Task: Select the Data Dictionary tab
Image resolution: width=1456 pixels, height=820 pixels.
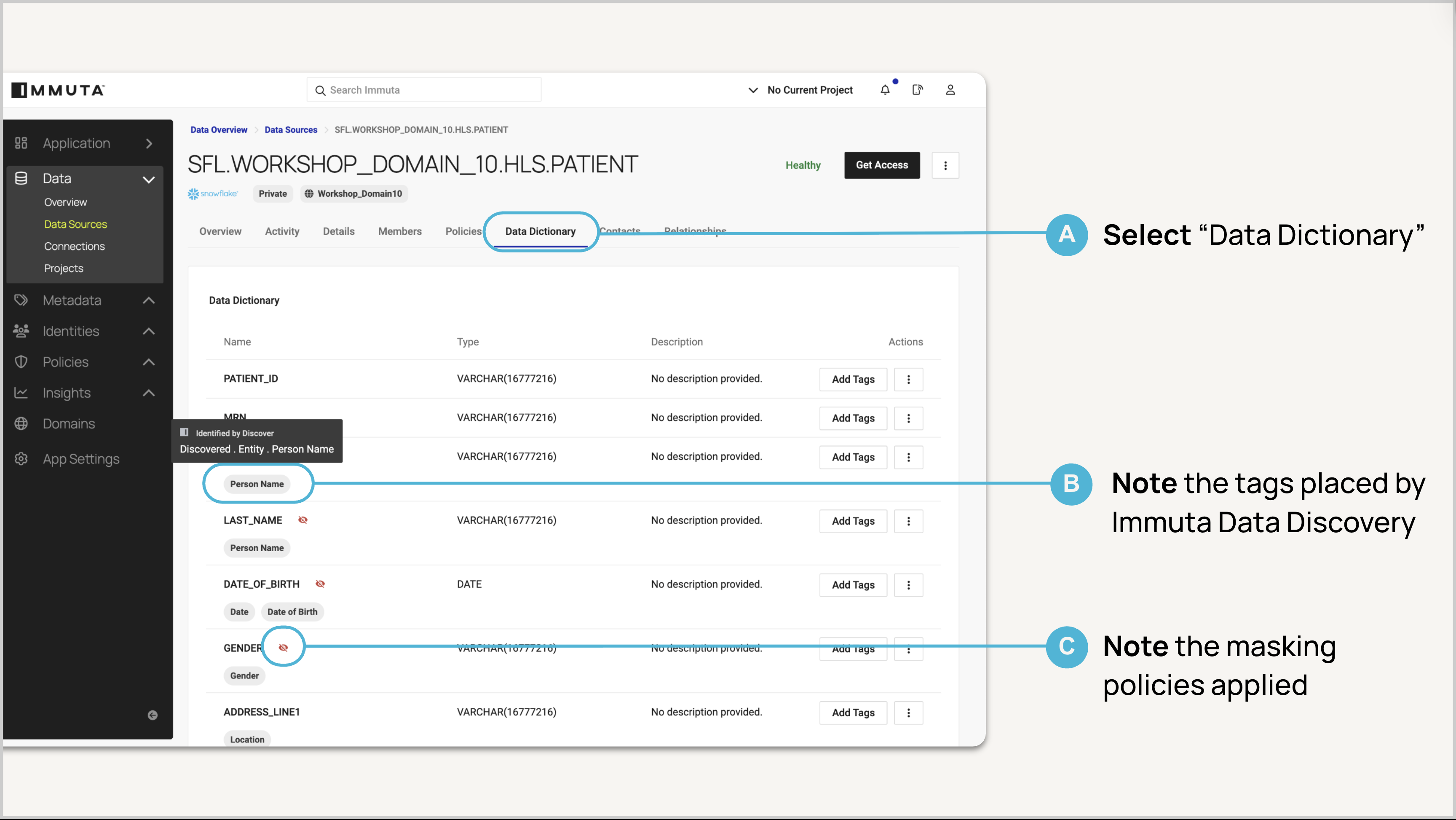Action: [540, 231]
